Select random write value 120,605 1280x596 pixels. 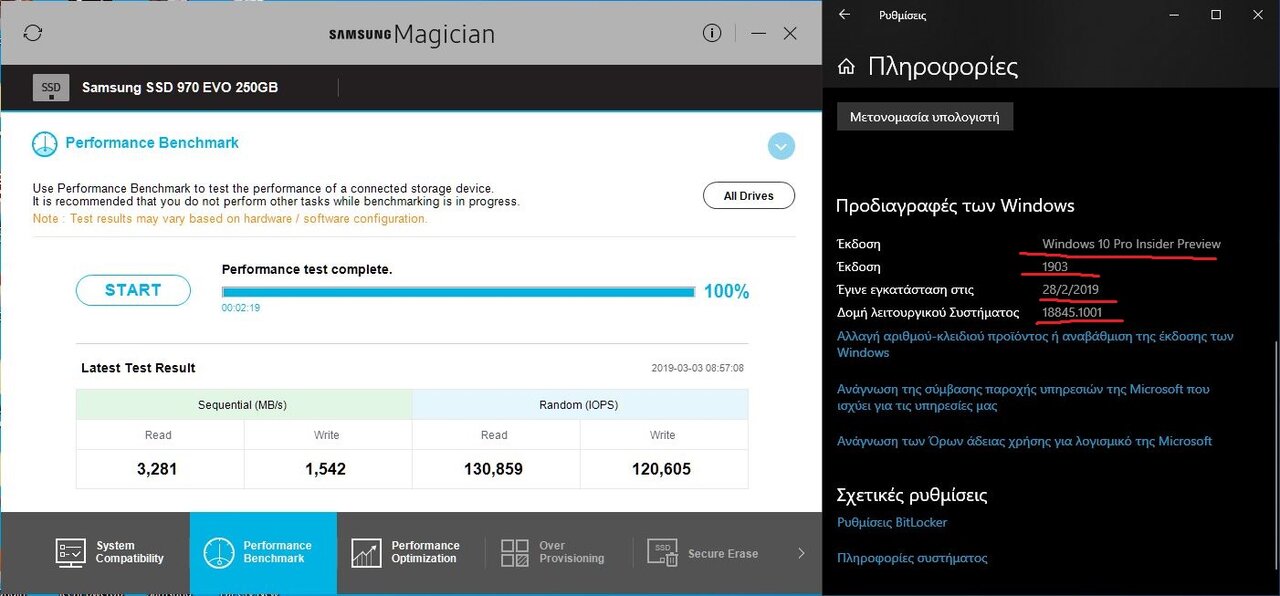pos(662,469)
